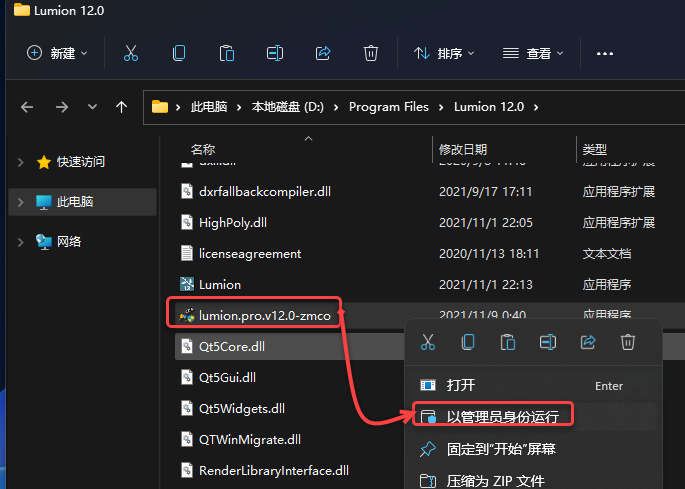The width and height of the screenshot is (685, 489).
Task: Click the date 2021/9/17 17:11
Action: pos(485,191)
